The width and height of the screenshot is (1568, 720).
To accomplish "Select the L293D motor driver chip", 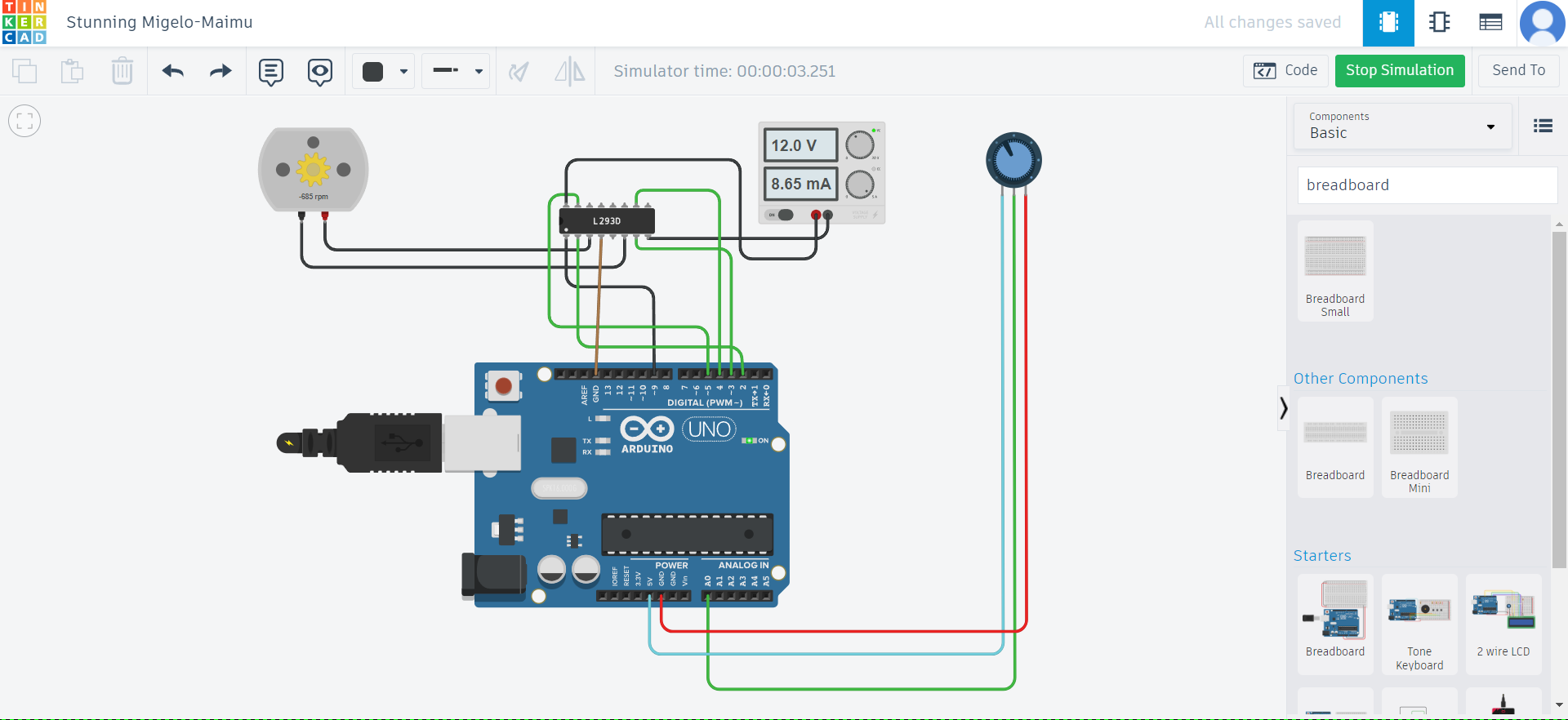I will tap(607, 220).
